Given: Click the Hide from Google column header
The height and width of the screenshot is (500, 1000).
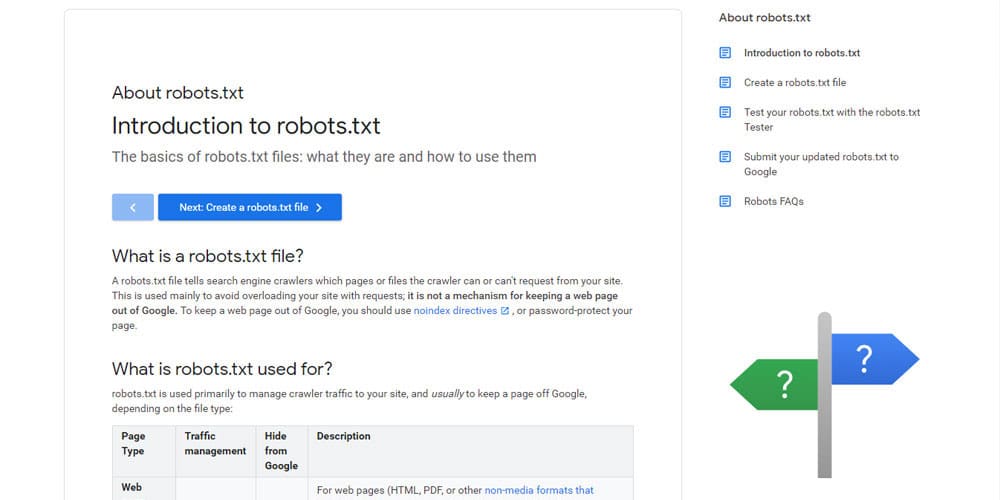Looking at the screenshot, I should point(281,451).
